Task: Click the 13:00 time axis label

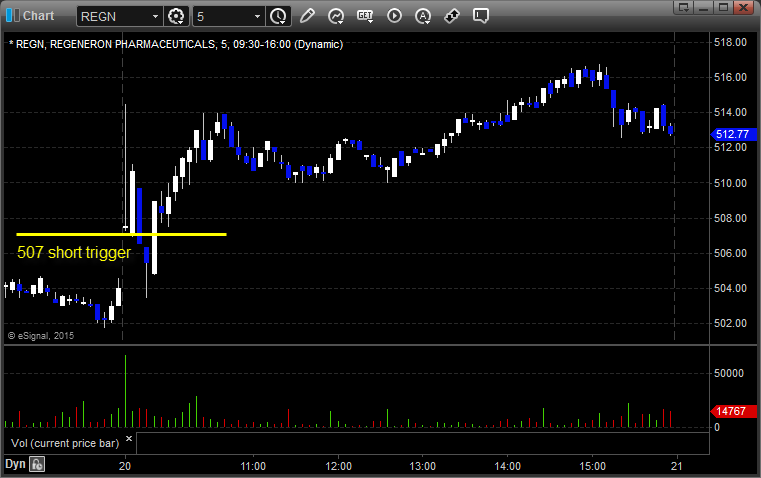Action: pyautogui.click(x=422, y=466)
